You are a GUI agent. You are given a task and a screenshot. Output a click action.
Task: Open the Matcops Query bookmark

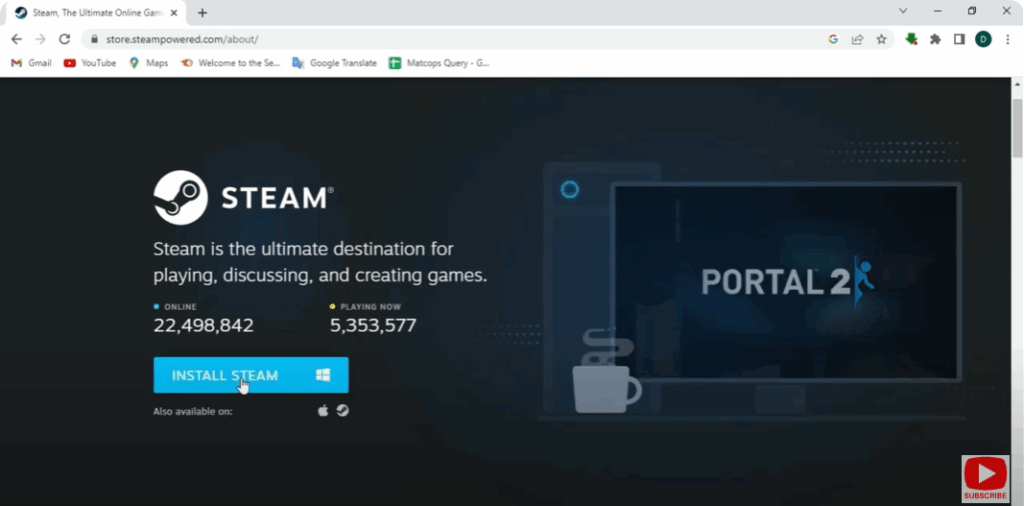click(439, 63)
